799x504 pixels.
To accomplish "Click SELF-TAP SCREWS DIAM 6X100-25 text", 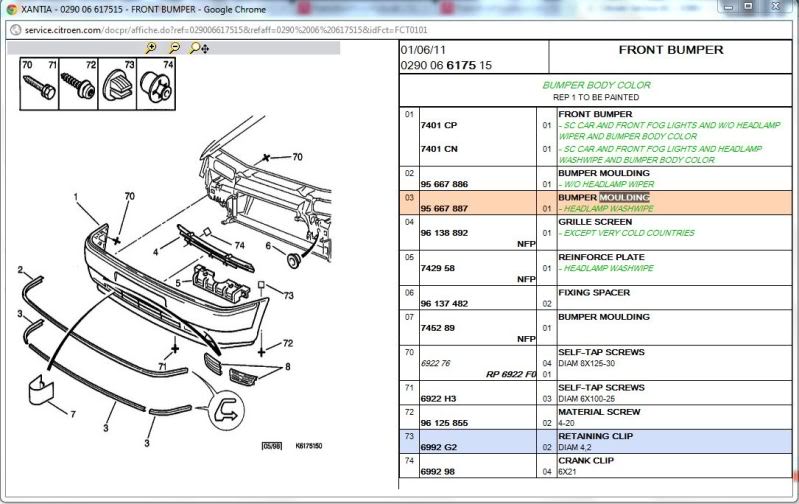I will 601,393.
